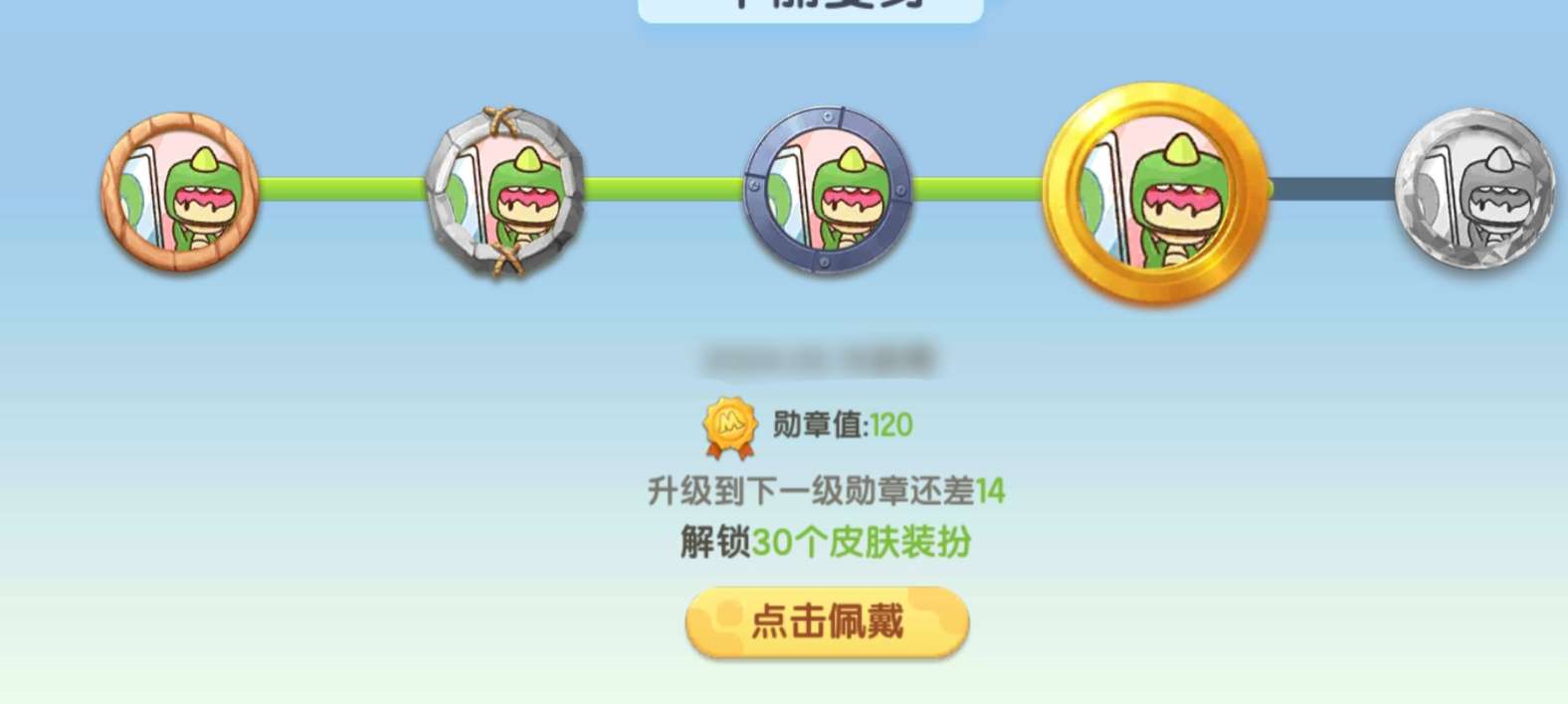
Task: Click the green 120 medal value number
Action: click(x=891, y=425)
